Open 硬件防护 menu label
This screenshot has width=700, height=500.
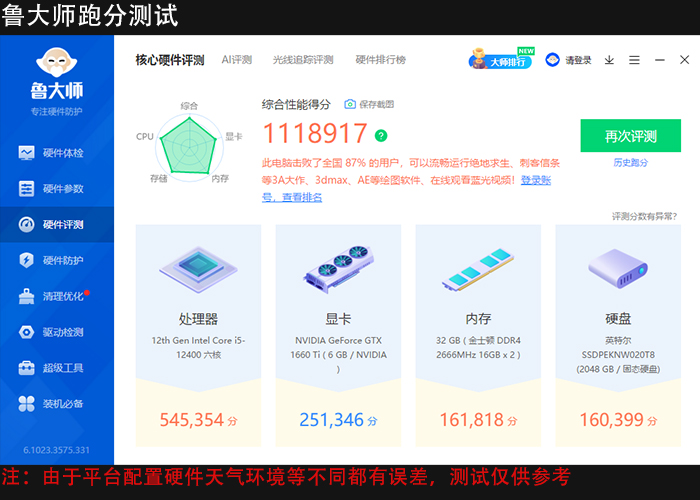click(x=63, y=260)
